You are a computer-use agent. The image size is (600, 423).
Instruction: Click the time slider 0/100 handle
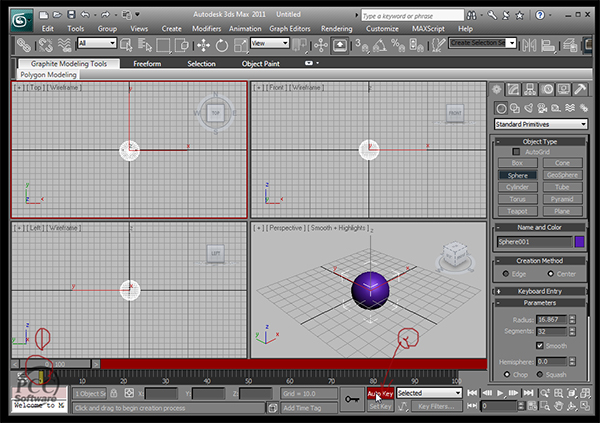[x=55, y=364]
